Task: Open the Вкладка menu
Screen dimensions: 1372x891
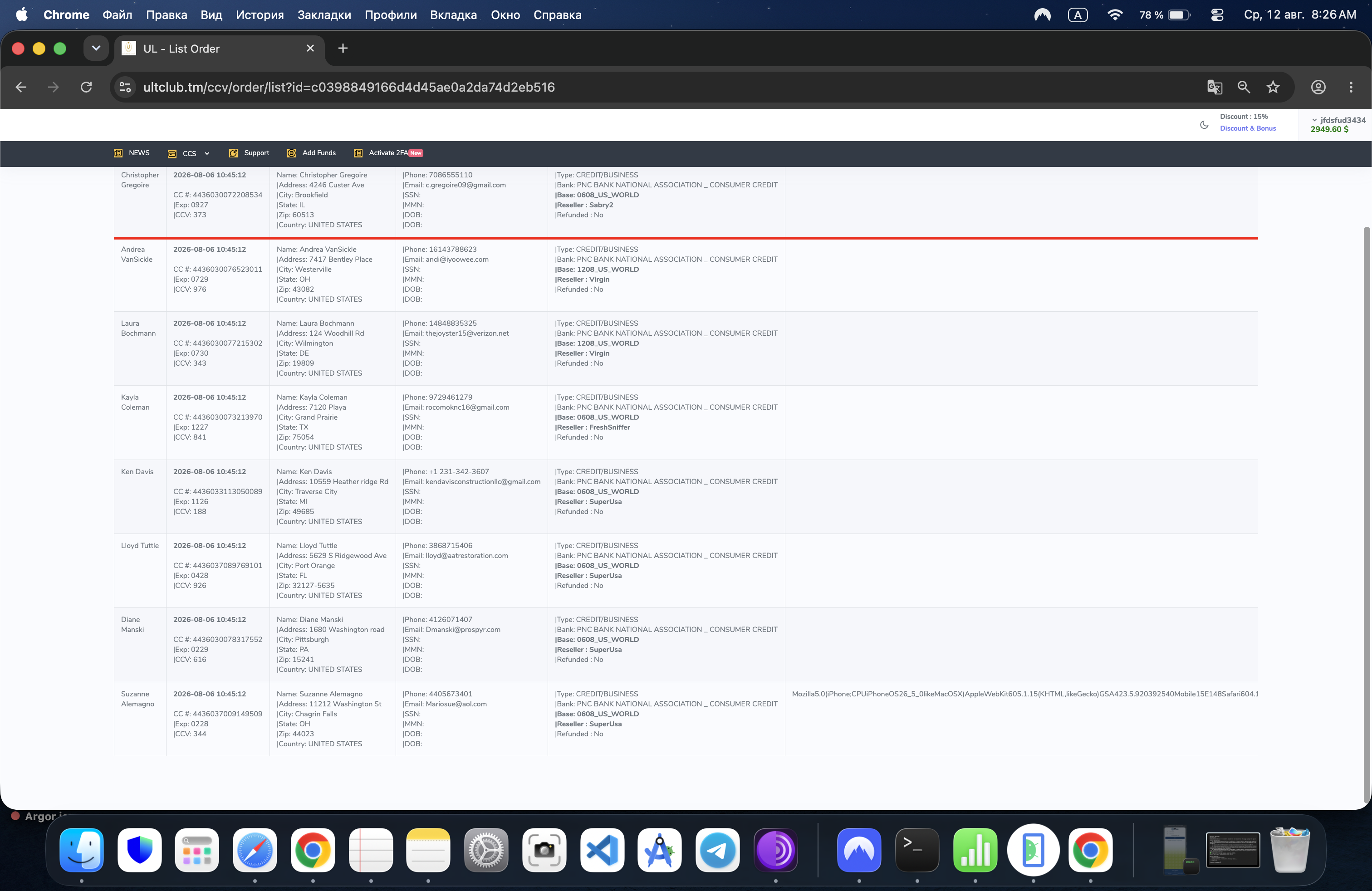Action: click(x=453, y=15)
